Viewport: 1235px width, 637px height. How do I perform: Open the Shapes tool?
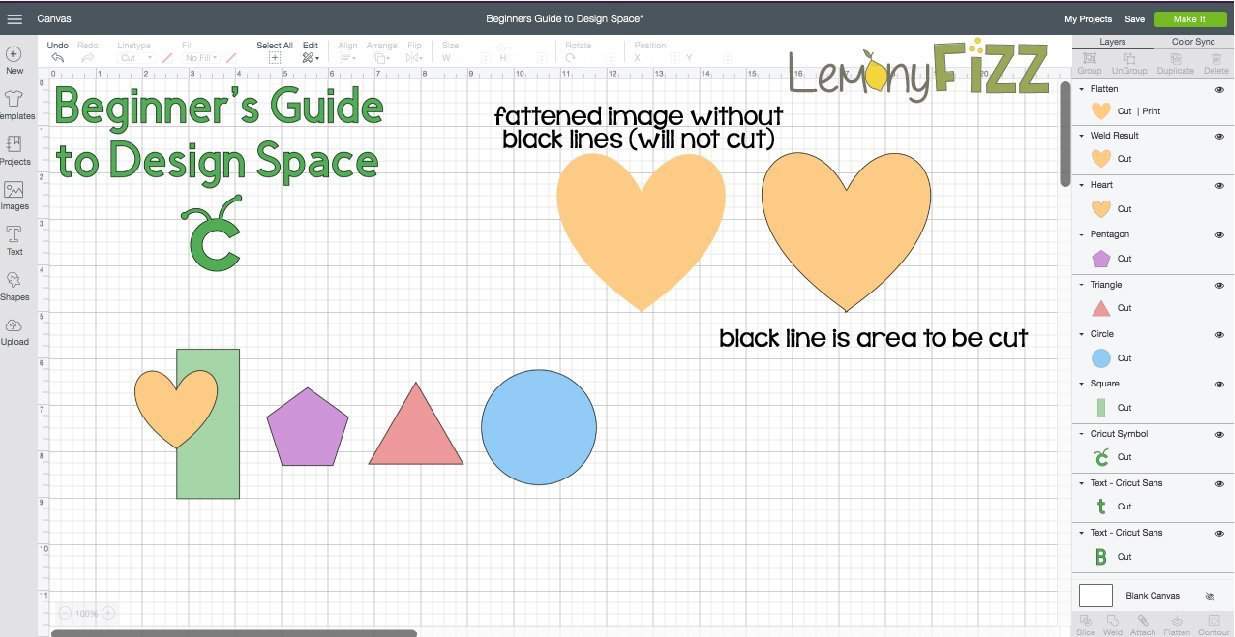tap(14, 286)
